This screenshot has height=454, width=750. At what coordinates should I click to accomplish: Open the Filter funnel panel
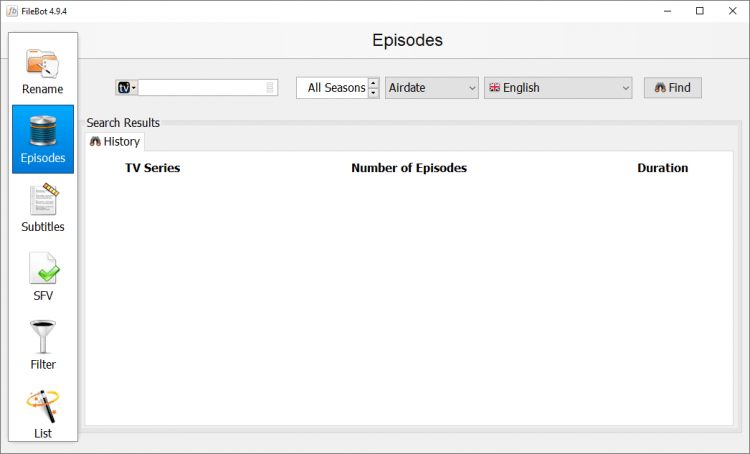(42, 346)
